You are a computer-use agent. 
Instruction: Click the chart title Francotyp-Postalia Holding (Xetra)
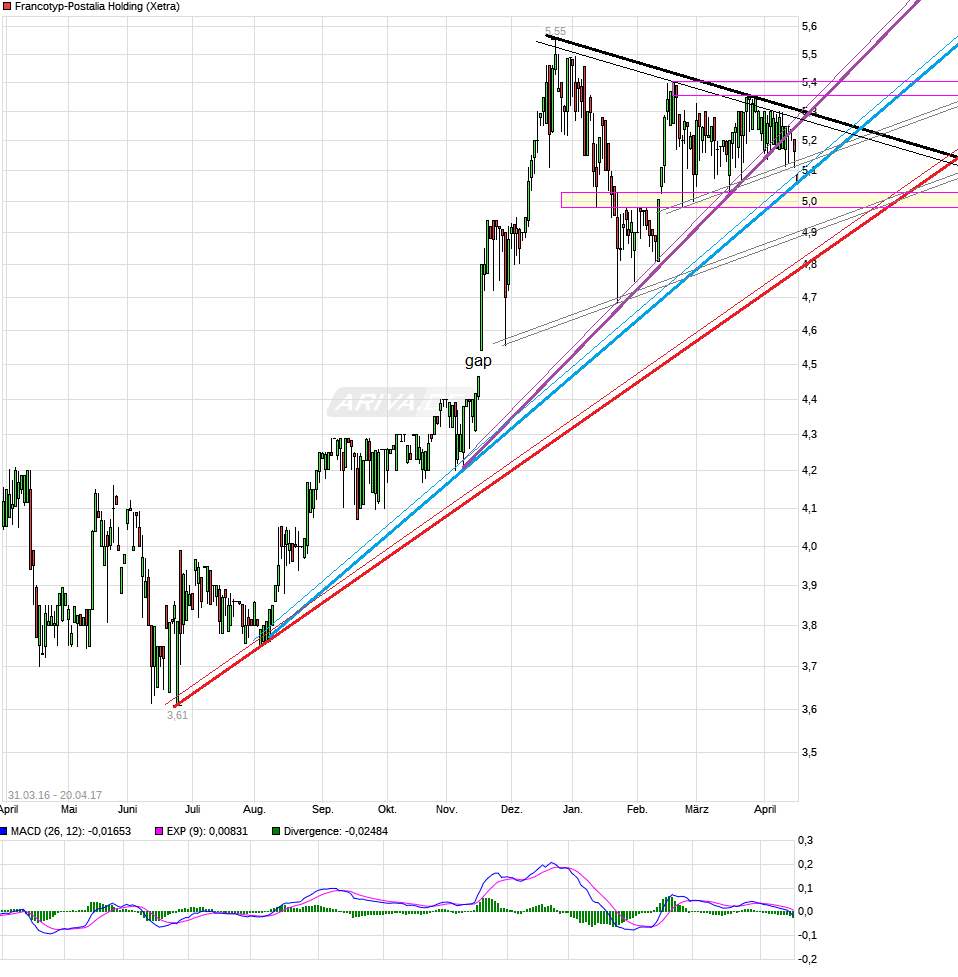tap(97, 6)
